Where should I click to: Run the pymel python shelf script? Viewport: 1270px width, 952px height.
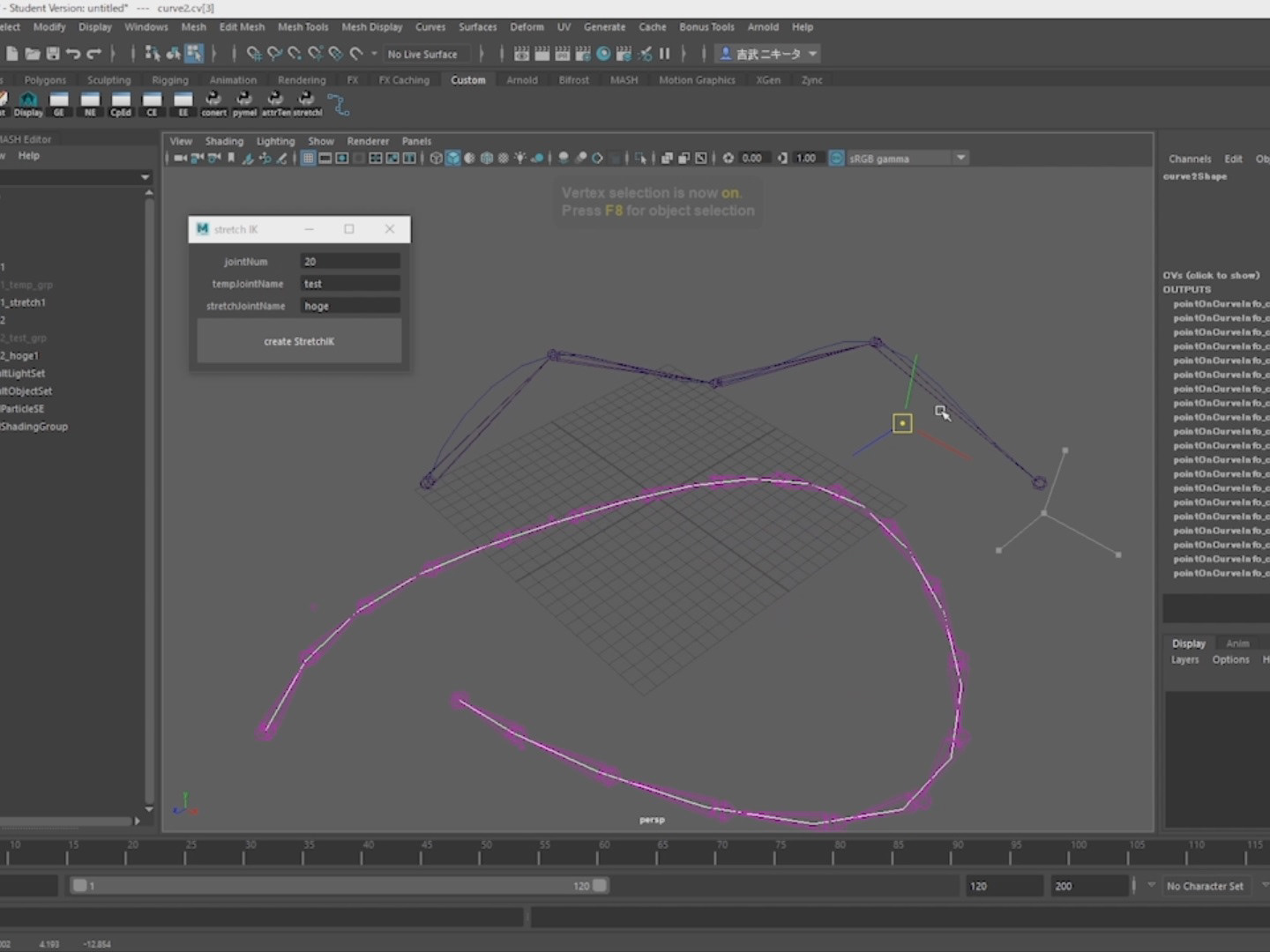(x=244, y=104)
